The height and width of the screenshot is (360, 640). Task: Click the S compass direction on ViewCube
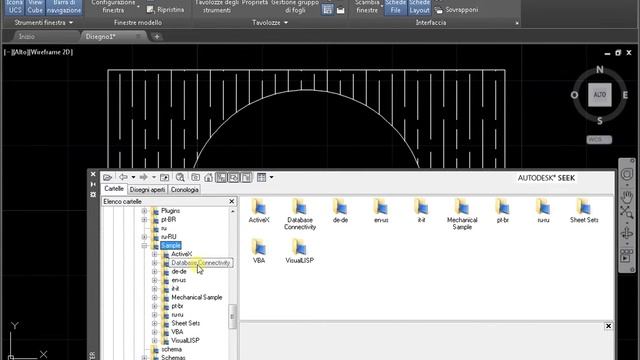coord(600,121)
